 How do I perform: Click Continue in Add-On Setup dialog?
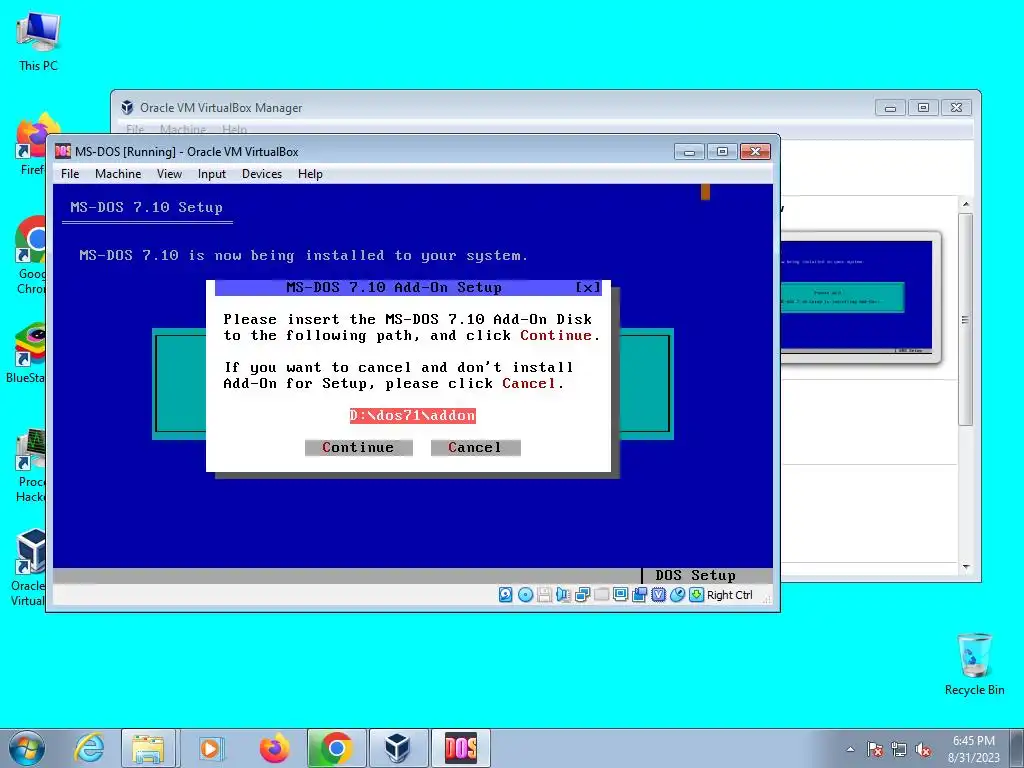(x=359, y=447)
